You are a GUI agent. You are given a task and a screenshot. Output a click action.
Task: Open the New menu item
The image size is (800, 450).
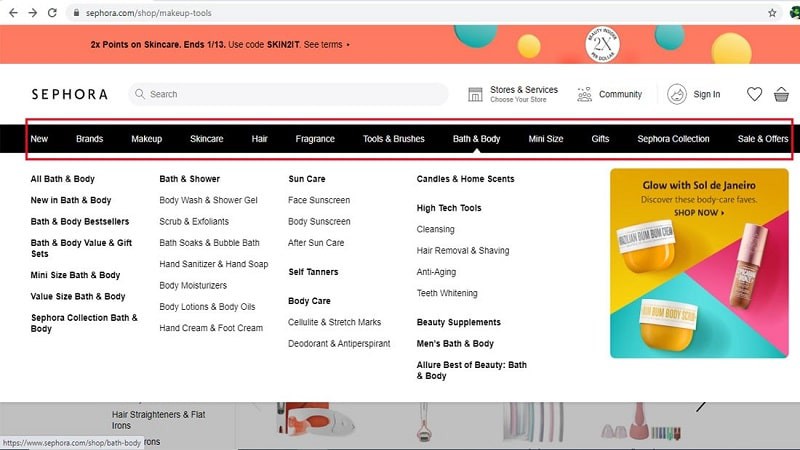(x=39, y=139)
